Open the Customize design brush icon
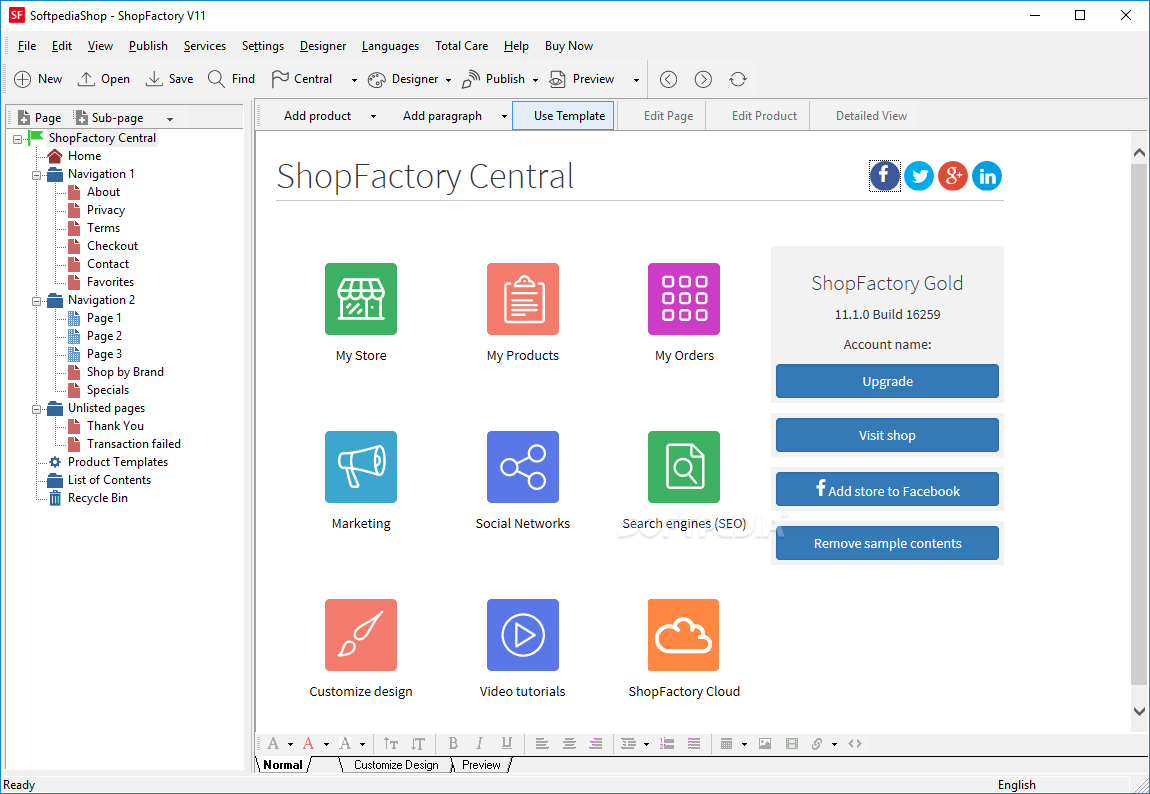Screen dimensions: 1150x794 point(361,635)
